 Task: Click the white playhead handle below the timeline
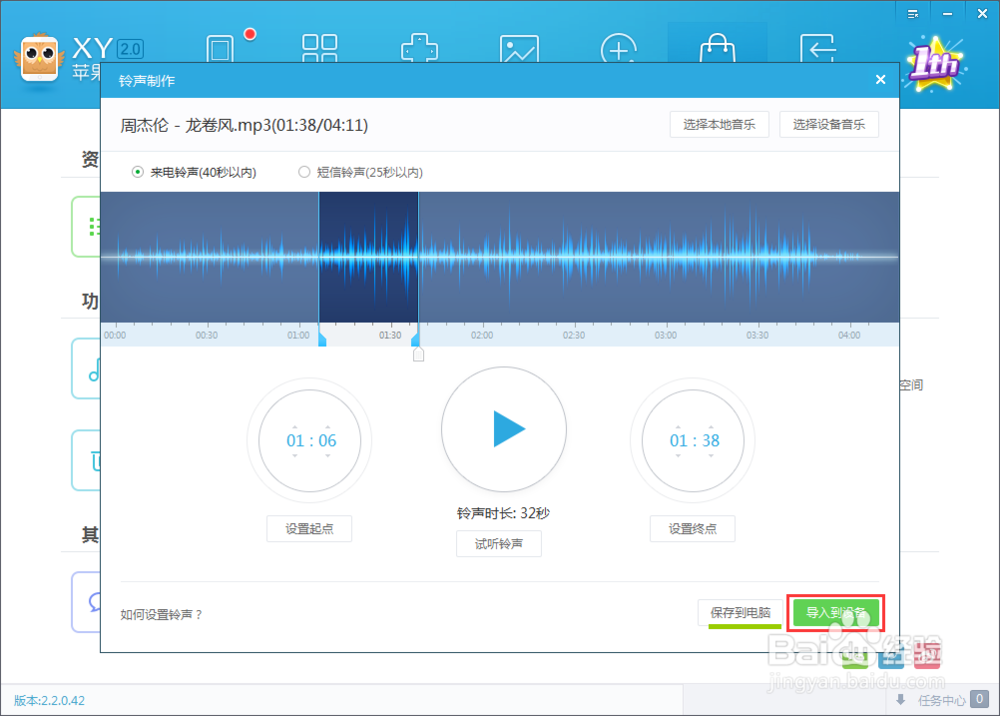[x=418, y=354]
